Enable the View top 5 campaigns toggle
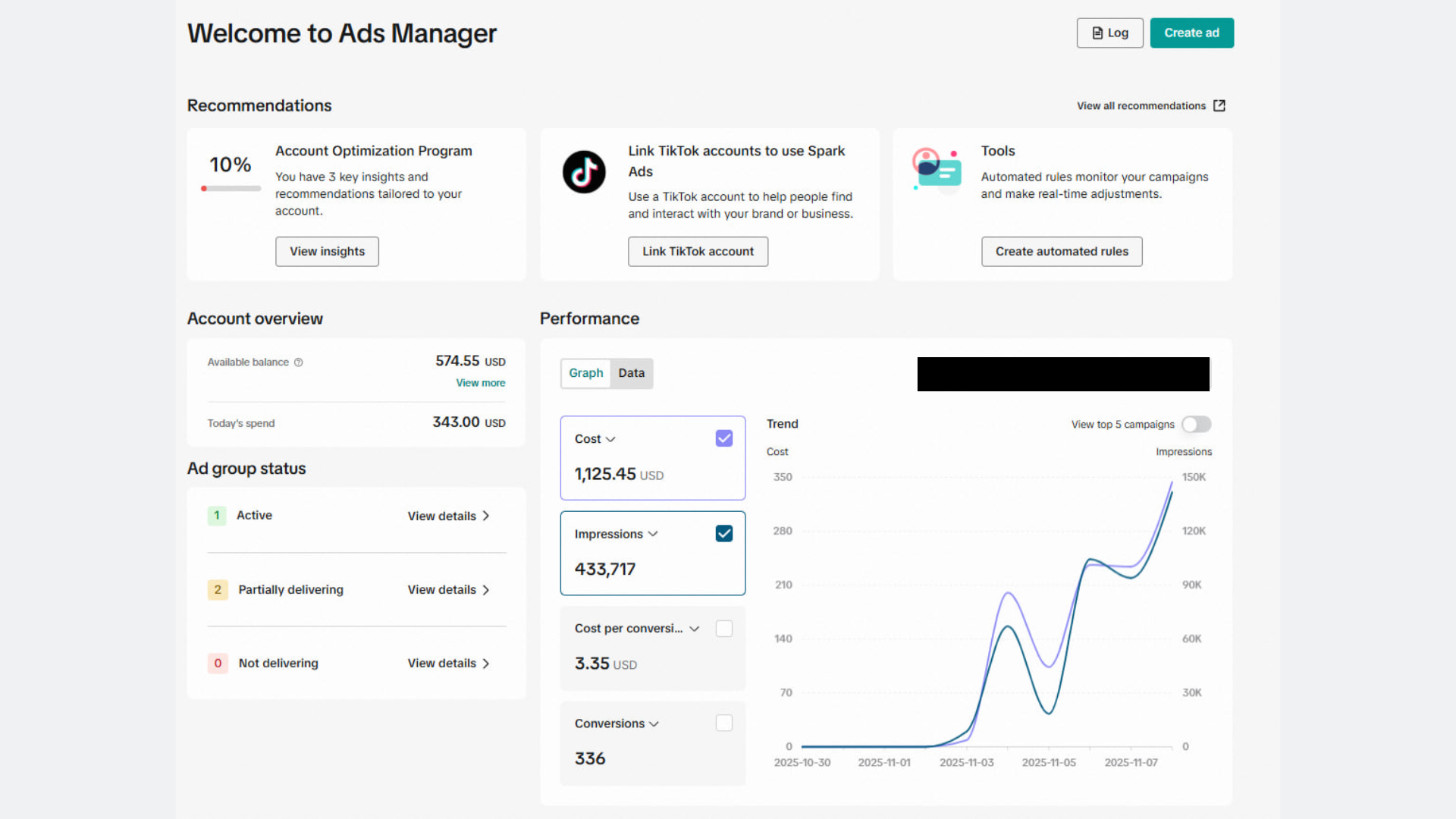This screenshot has width=1456, height=819. (1196, 425)
